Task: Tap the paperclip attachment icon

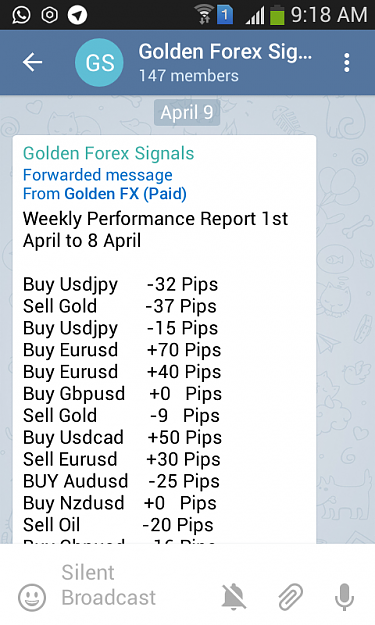Action: 291,597
